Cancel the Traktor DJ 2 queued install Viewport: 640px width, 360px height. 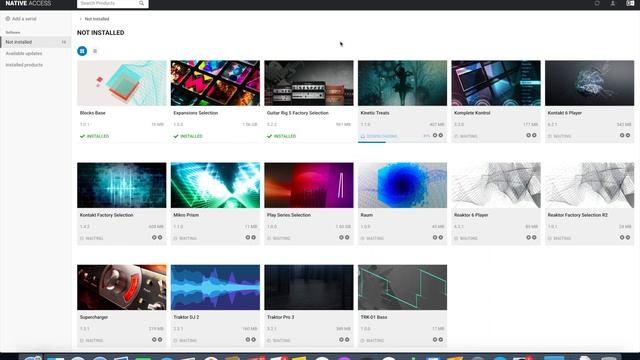[x=253, y=340]
